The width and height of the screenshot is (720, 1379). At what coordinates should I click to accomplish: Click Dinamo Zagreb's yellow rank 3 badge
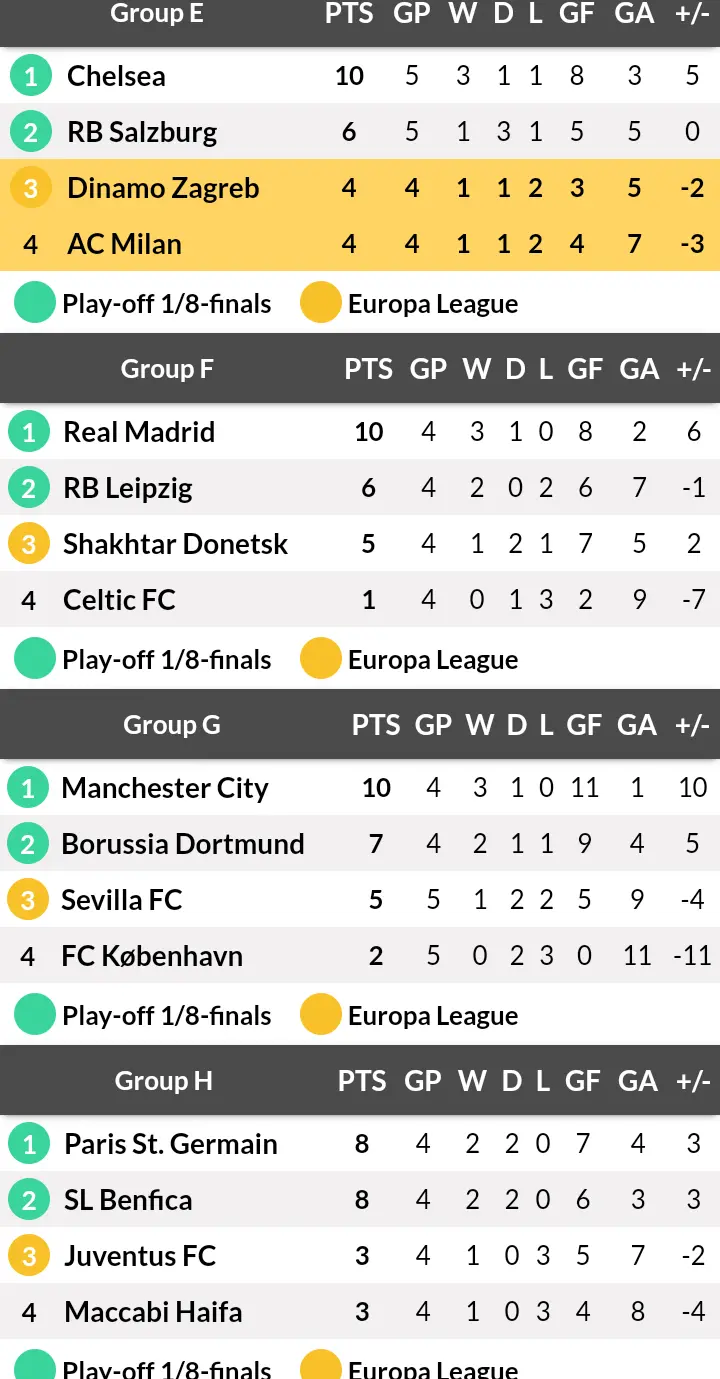(31, 188)
